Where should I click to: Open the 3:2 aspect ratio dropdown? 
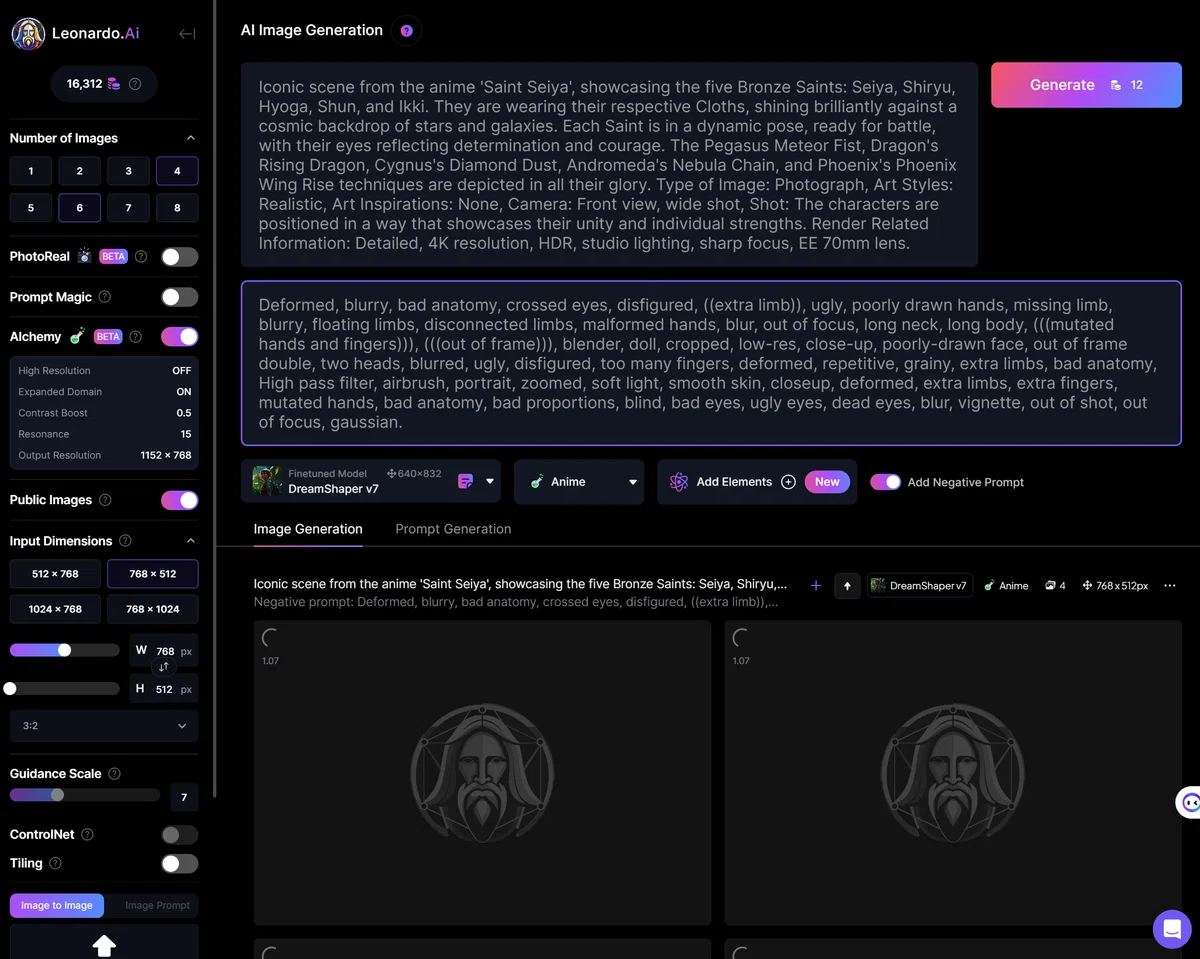[x=104, y=726]
